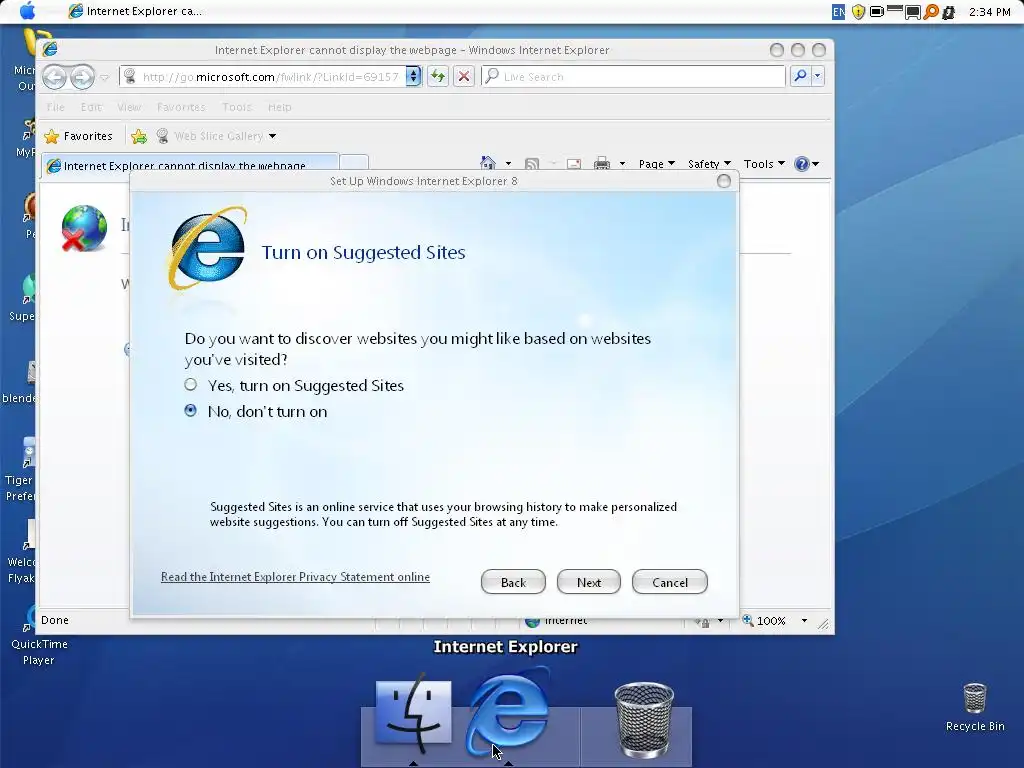Open the Home button dropdown arrow
The image size is (1024, 768).
508,164
